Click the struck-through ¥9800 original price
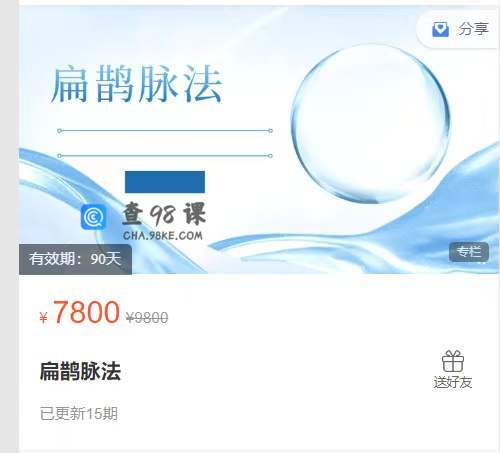500x453 pixels. coord(147,318)
